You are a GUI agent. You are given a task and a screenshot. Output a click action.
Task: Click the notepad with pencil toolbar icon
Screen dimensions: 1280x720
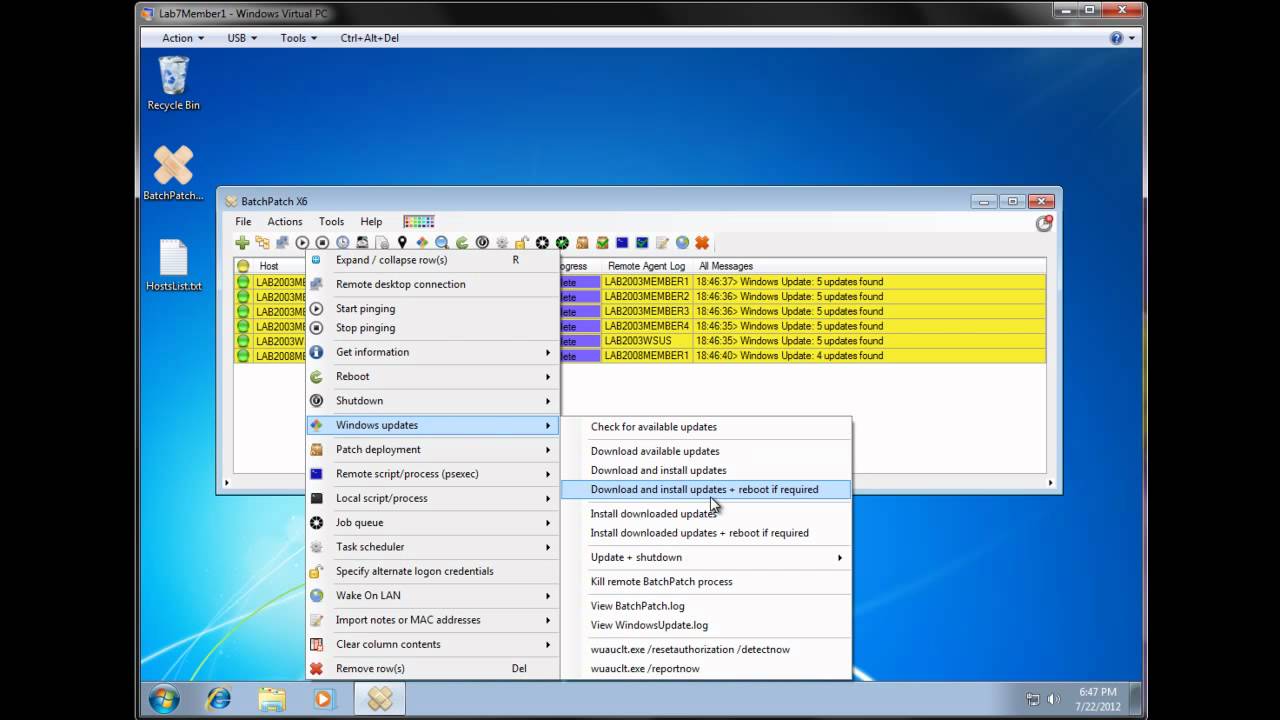662,242
